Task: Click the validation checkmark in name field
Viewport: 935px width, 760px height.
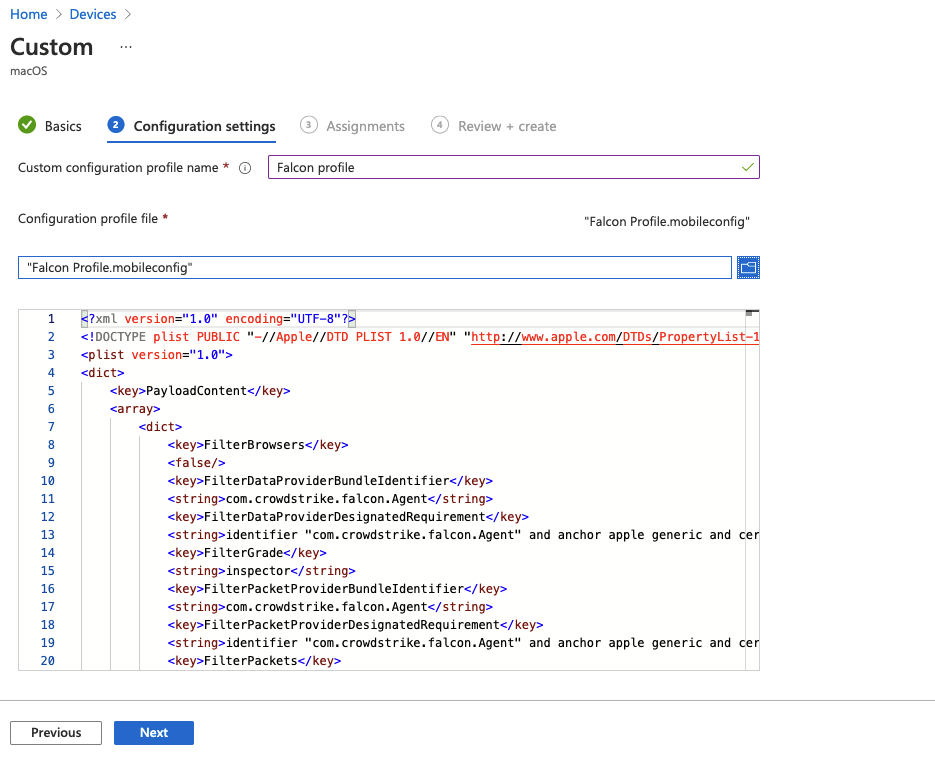Action: click(747, 167)
